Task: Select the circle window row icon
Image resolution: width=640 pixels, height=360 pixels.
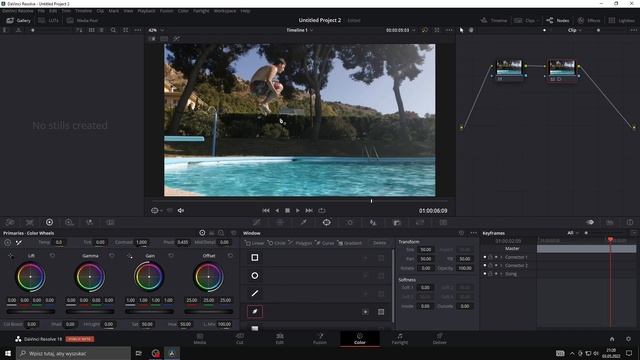Action: [255, 276]
